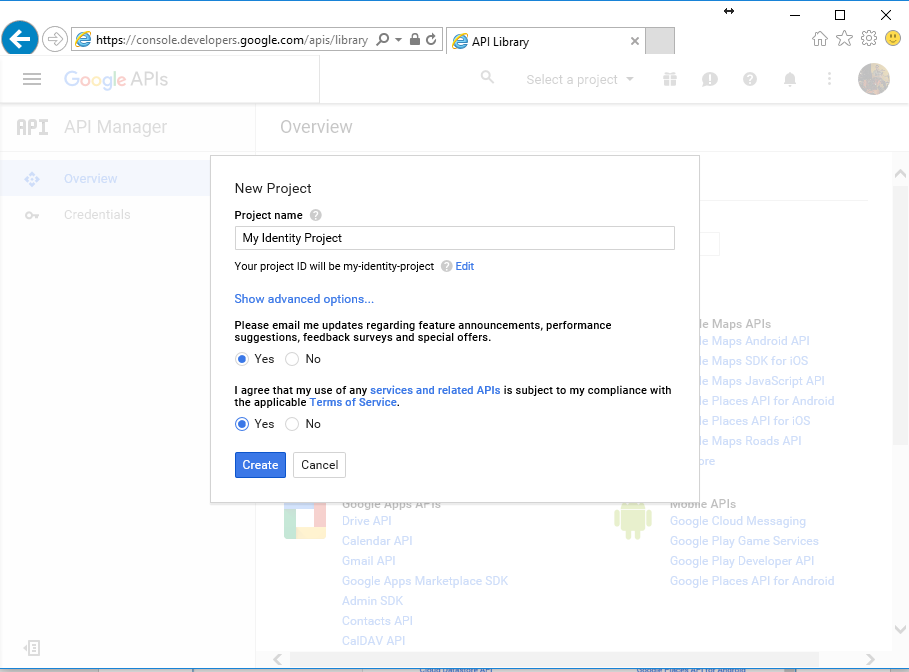Open Calendar API link

(x=377, y=541)
